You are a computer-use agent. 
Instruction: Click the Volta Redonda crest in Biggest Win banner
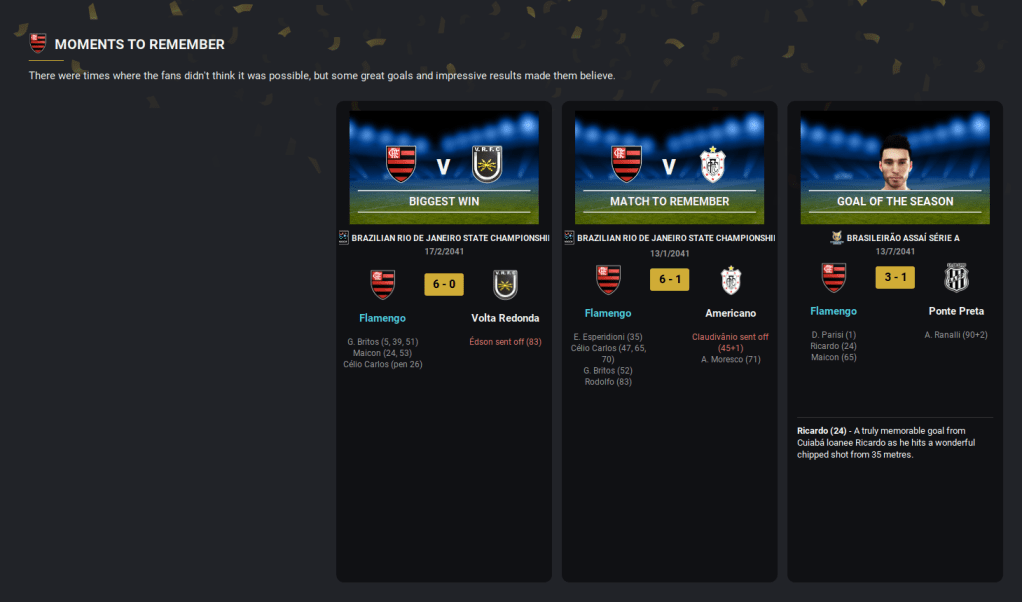click(487, 164)
